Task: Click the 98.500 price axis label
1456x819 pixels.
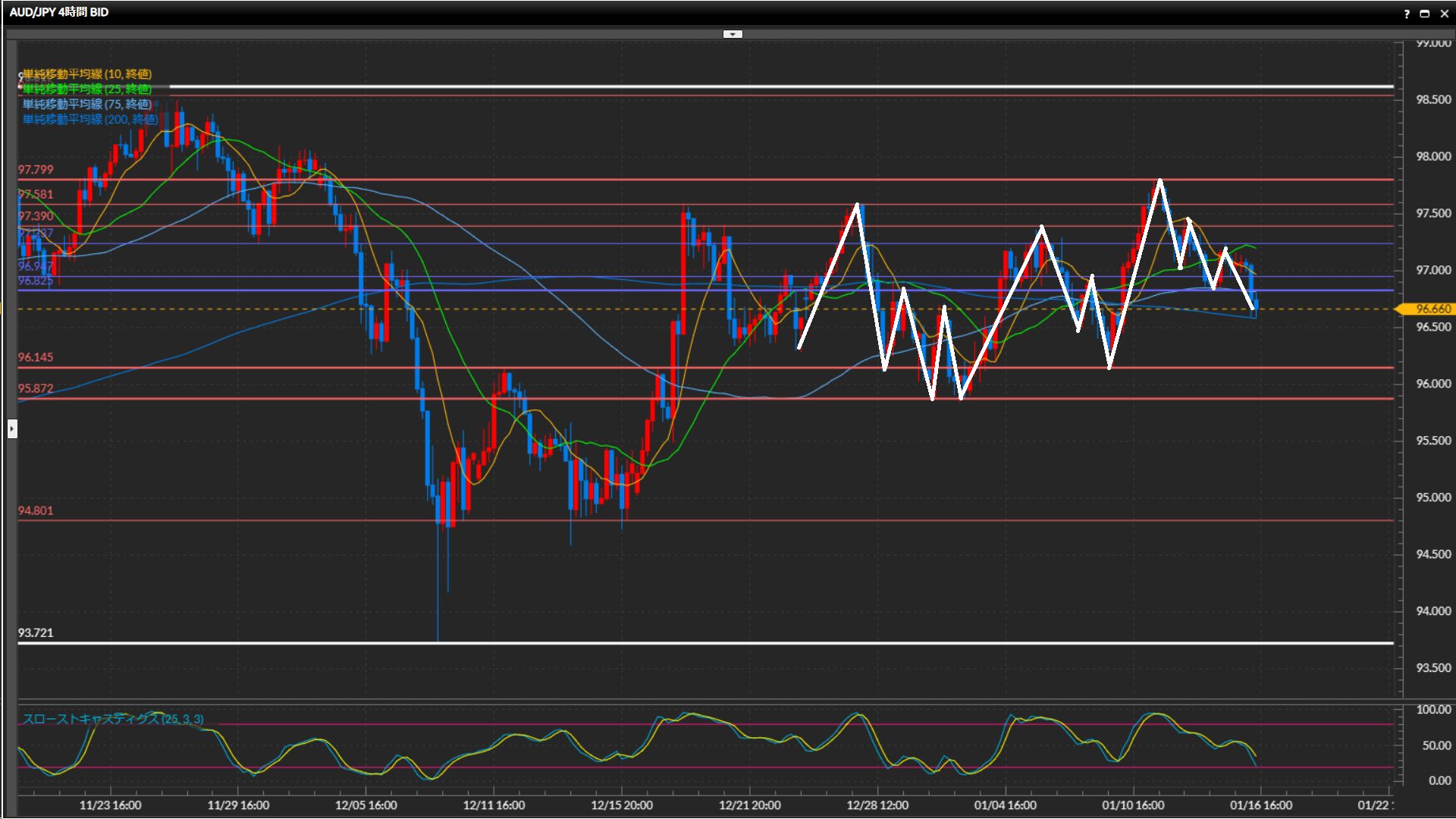Action: 1432,99
